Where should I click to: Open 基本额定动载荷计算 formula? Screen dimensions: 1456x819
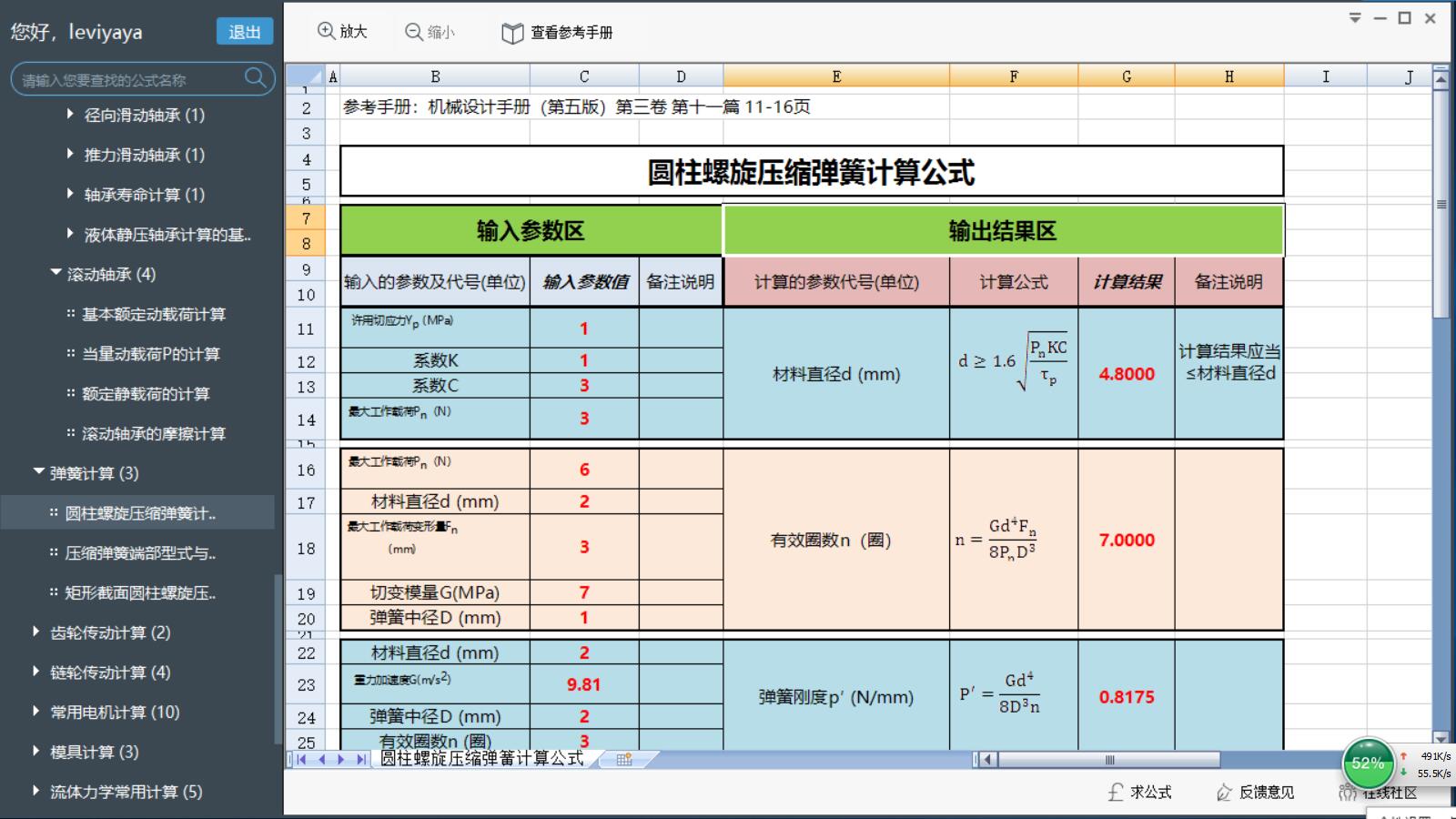(154, 314)
